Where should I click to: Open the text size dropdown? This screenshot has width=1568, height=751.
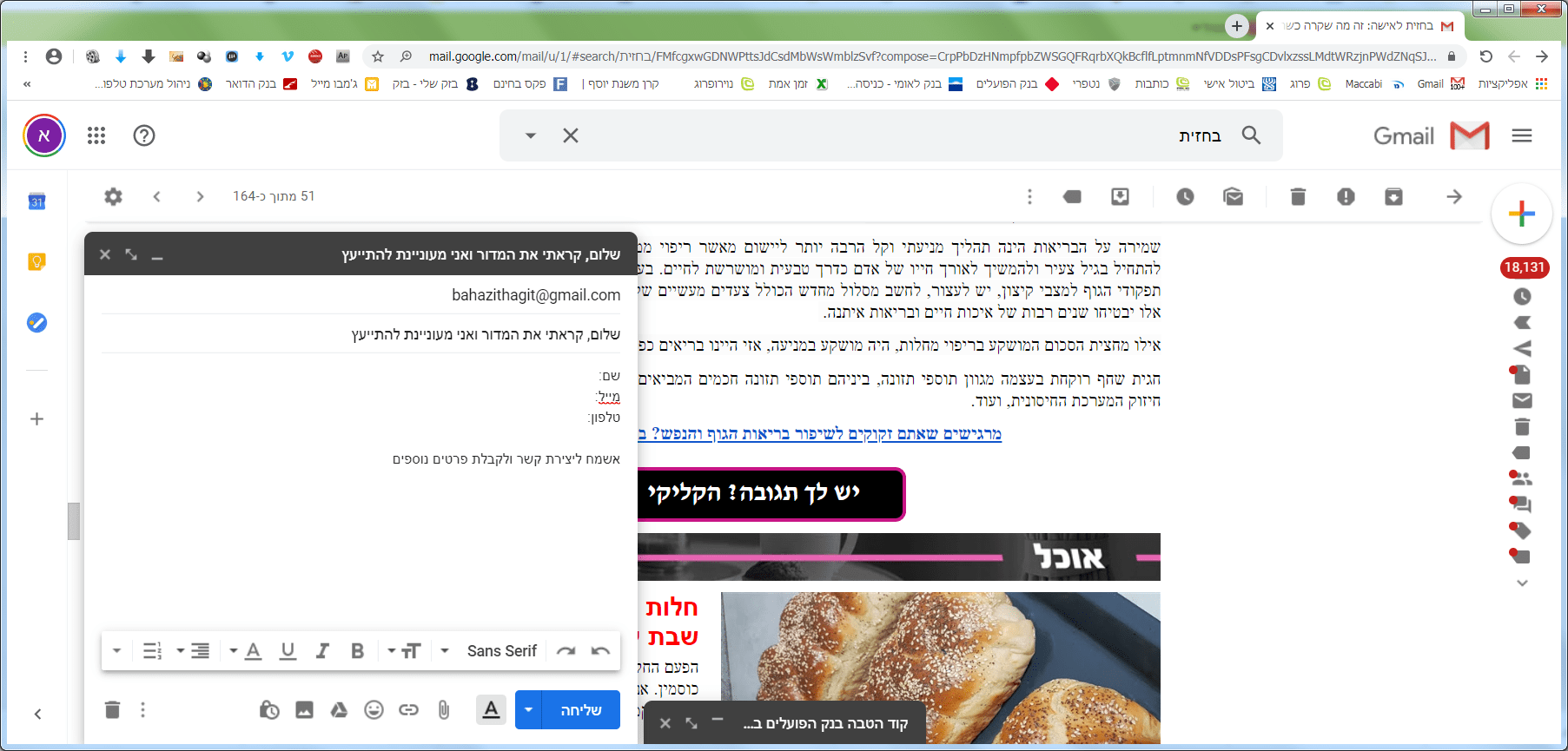[404, 651]
